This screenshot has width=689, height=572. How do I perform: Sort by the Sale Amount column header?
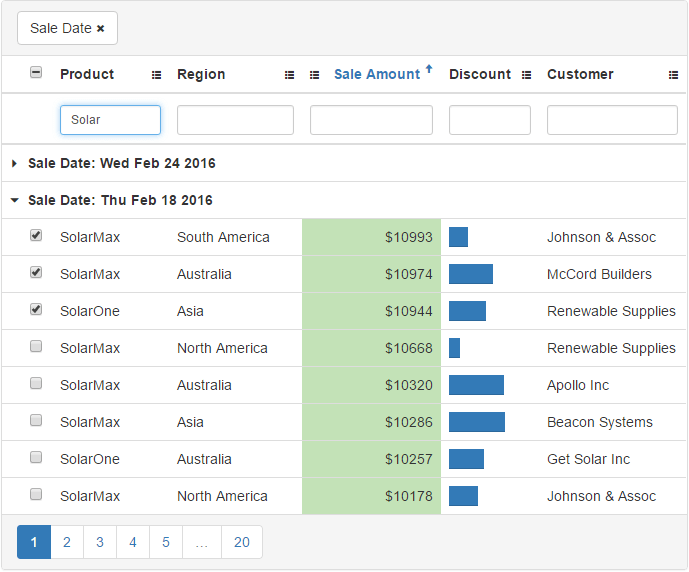tap(376, 74)
